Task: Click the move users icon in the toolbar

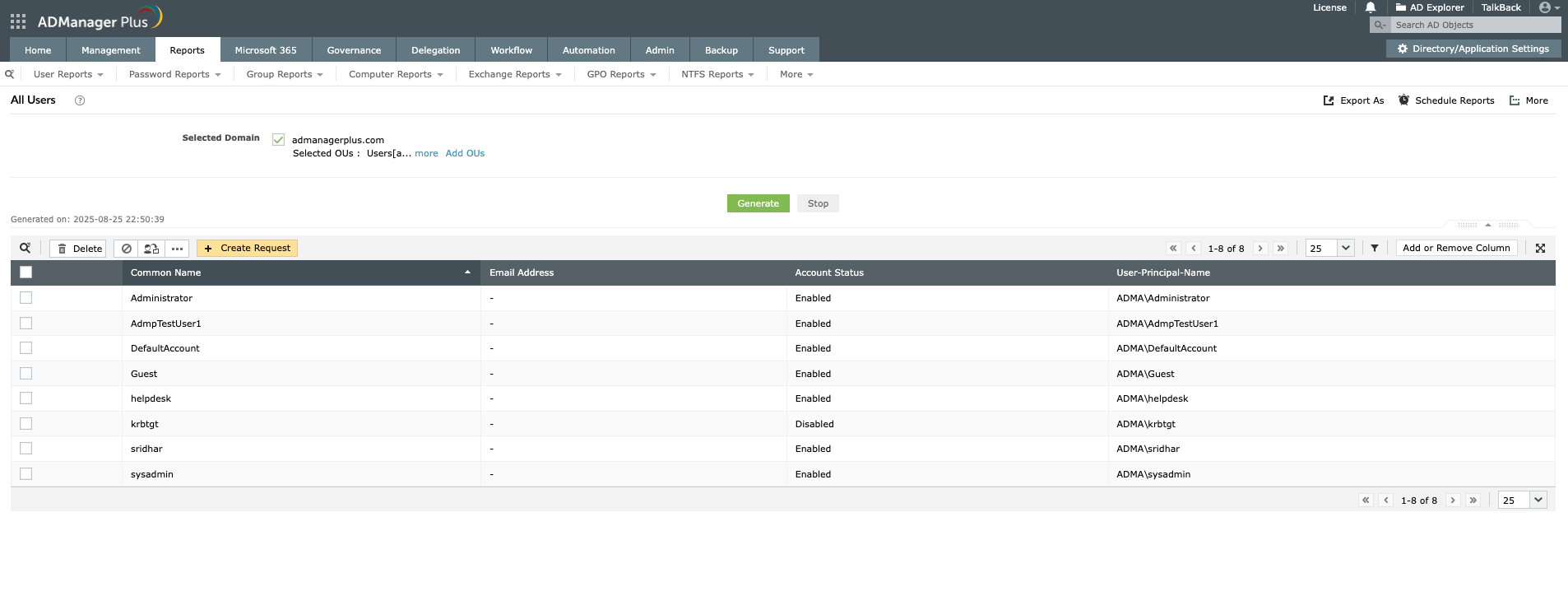Action: click(x=151, y=249)
